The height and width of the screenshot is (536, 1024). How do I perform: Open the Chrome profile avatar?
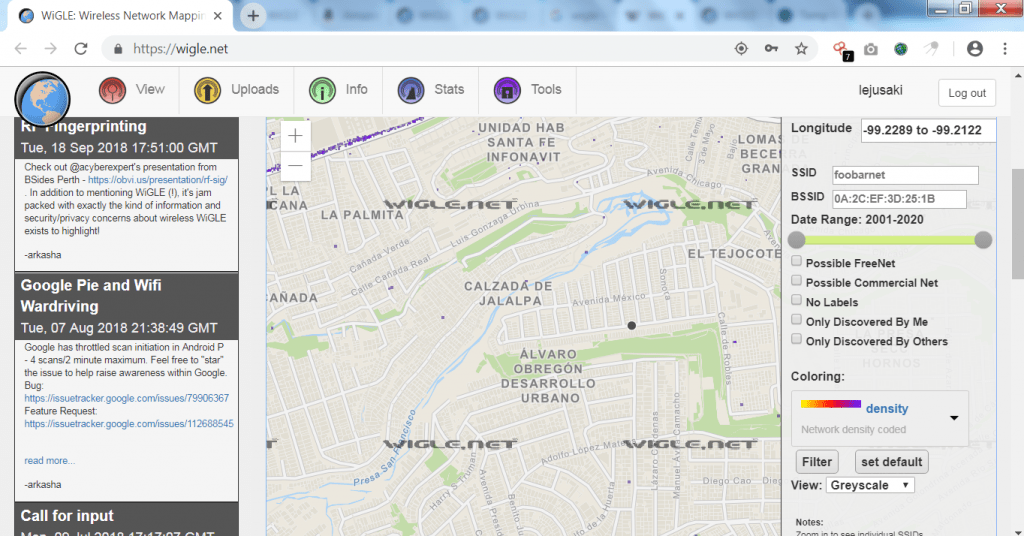(975, 49)
